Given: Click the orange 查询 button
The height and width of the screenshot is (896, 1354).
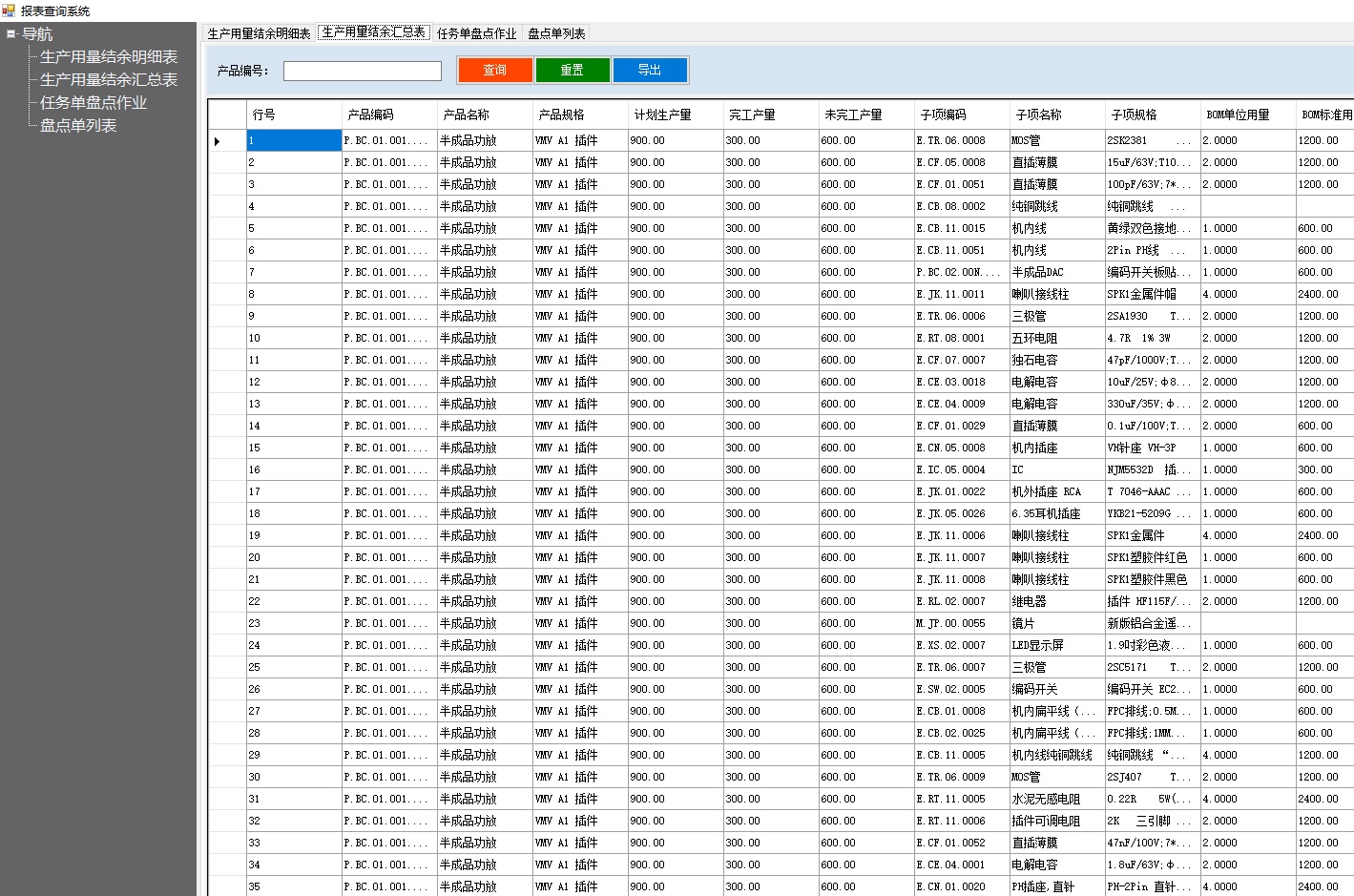Looking at the screenshot, I should click(x=494, y=71).
